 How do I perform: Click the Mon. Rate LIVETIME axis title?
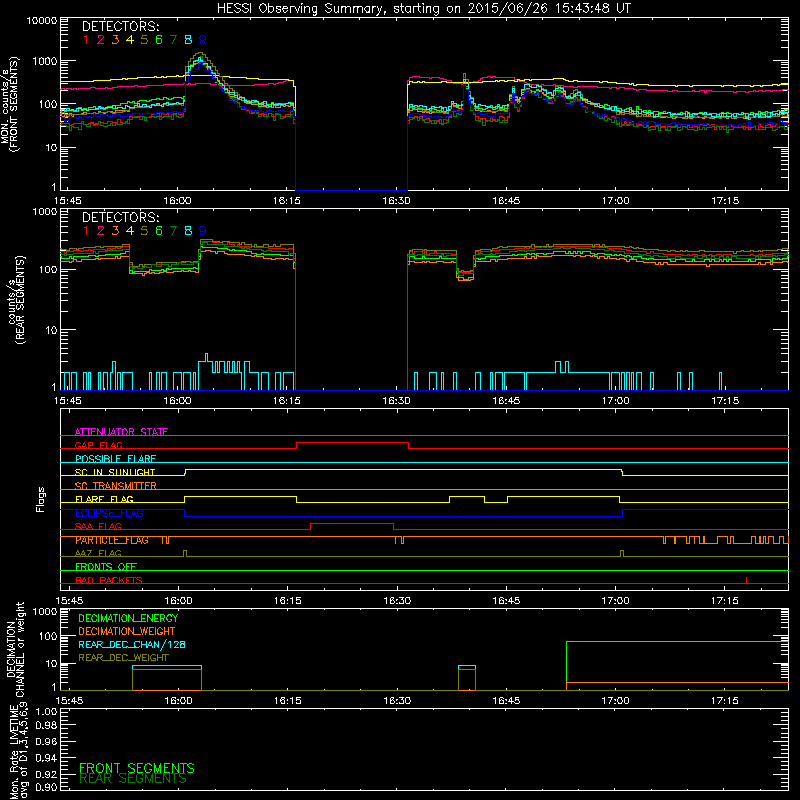[18, 751]
